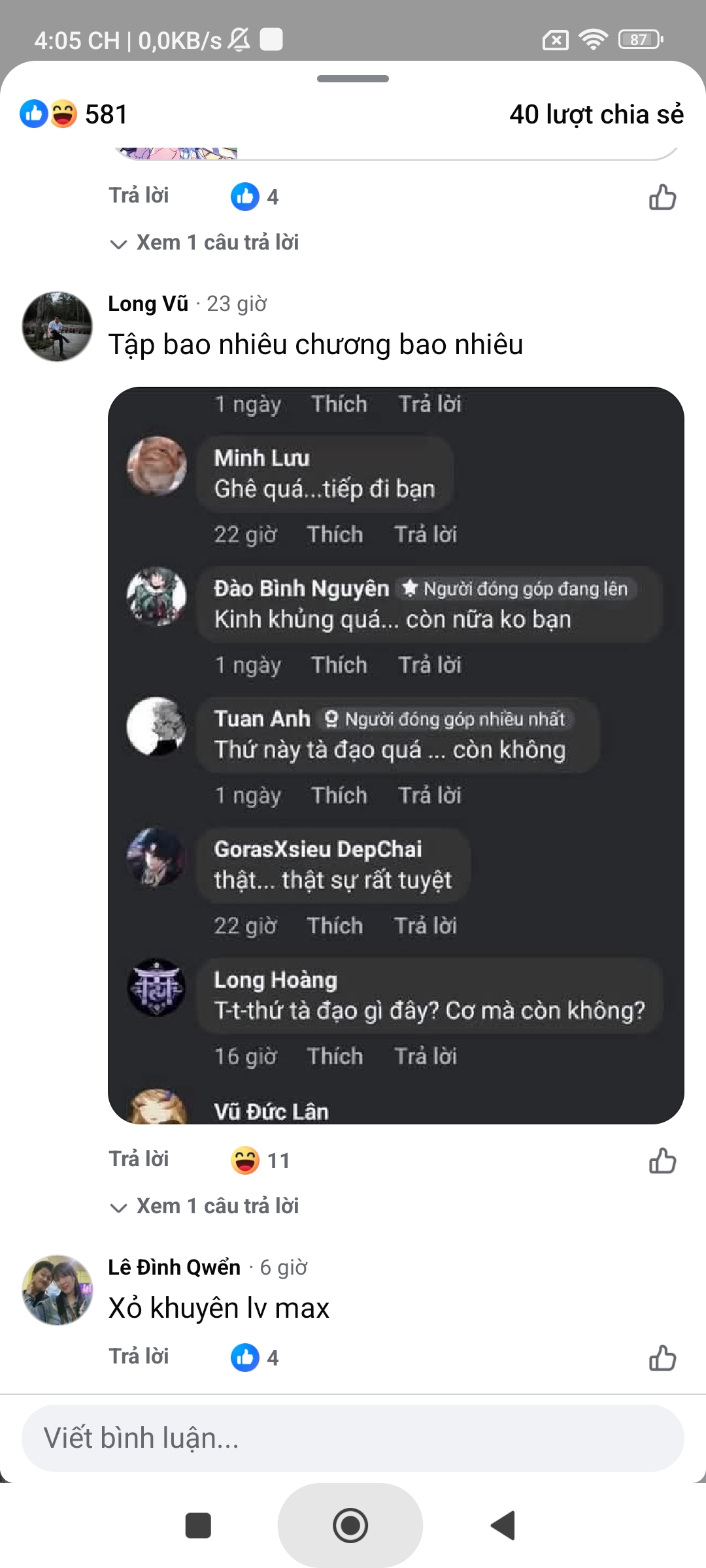View the 581 post reactions icons
This screenshot has height=1568, width=706.
[49, 114]
